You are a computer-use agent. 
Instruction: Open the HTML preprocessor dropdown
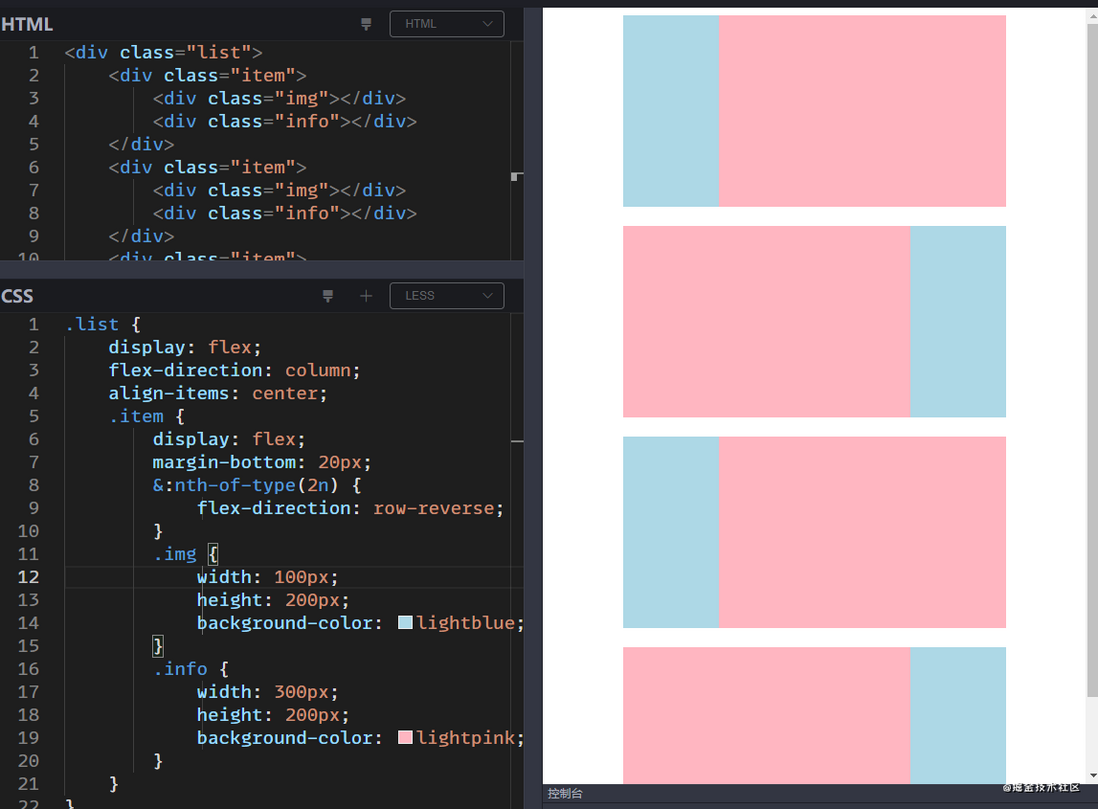pyautogui.click(x=447, y=24)
